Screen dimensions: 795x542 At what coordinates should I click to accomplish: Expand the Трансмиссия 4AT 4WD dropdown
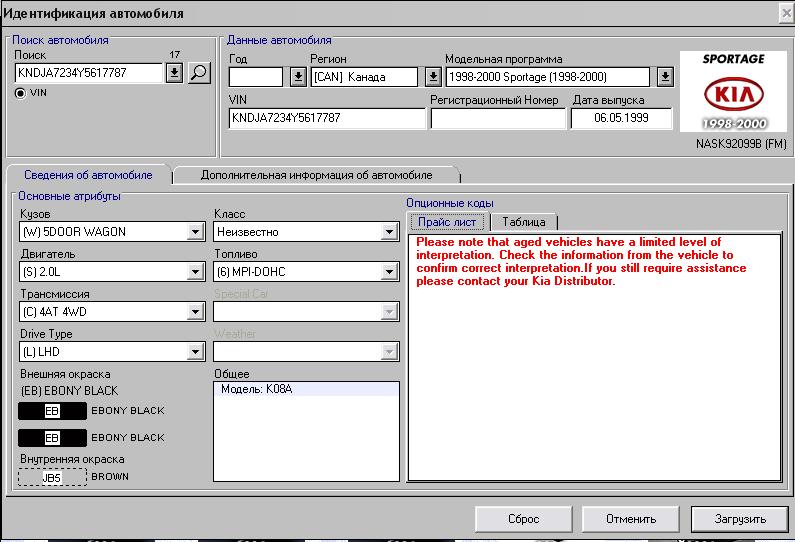[x=196, y=312]
